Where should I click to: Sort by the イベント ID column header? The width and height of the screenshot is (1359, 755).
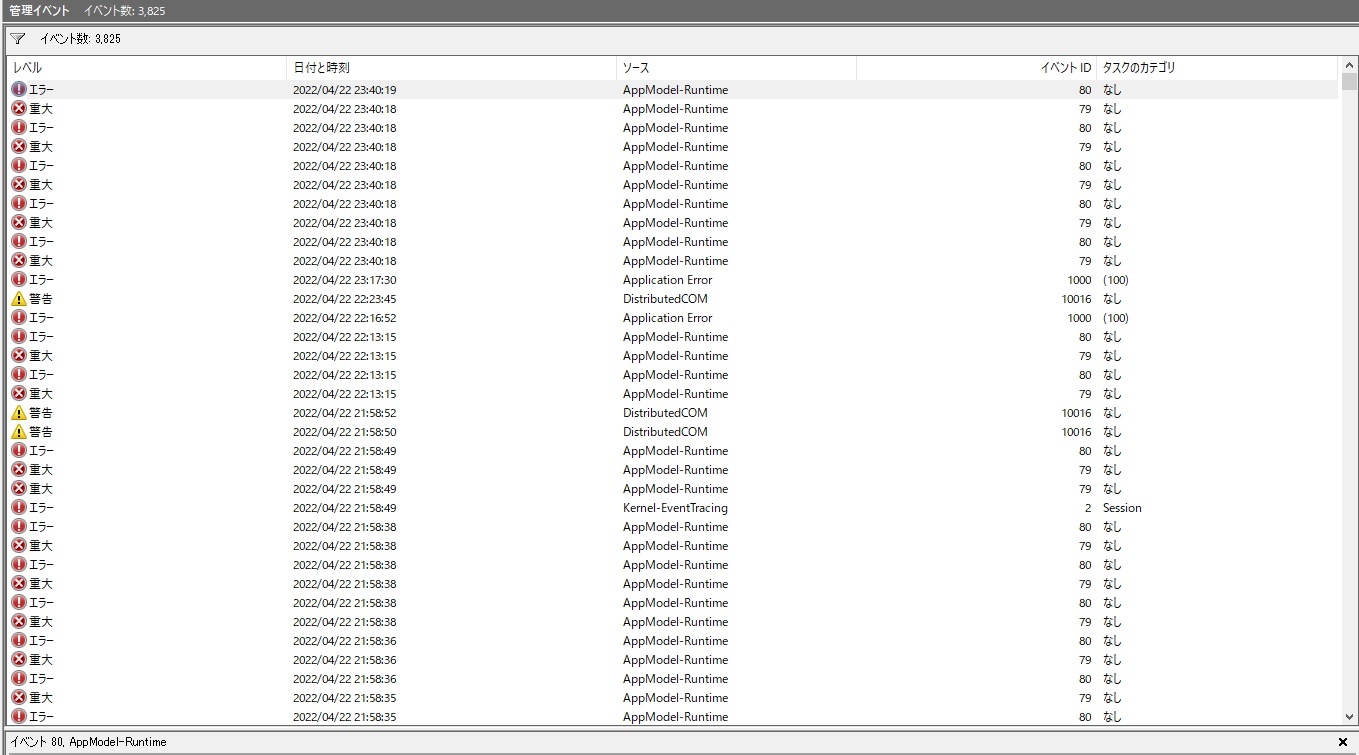coord(976,68)
